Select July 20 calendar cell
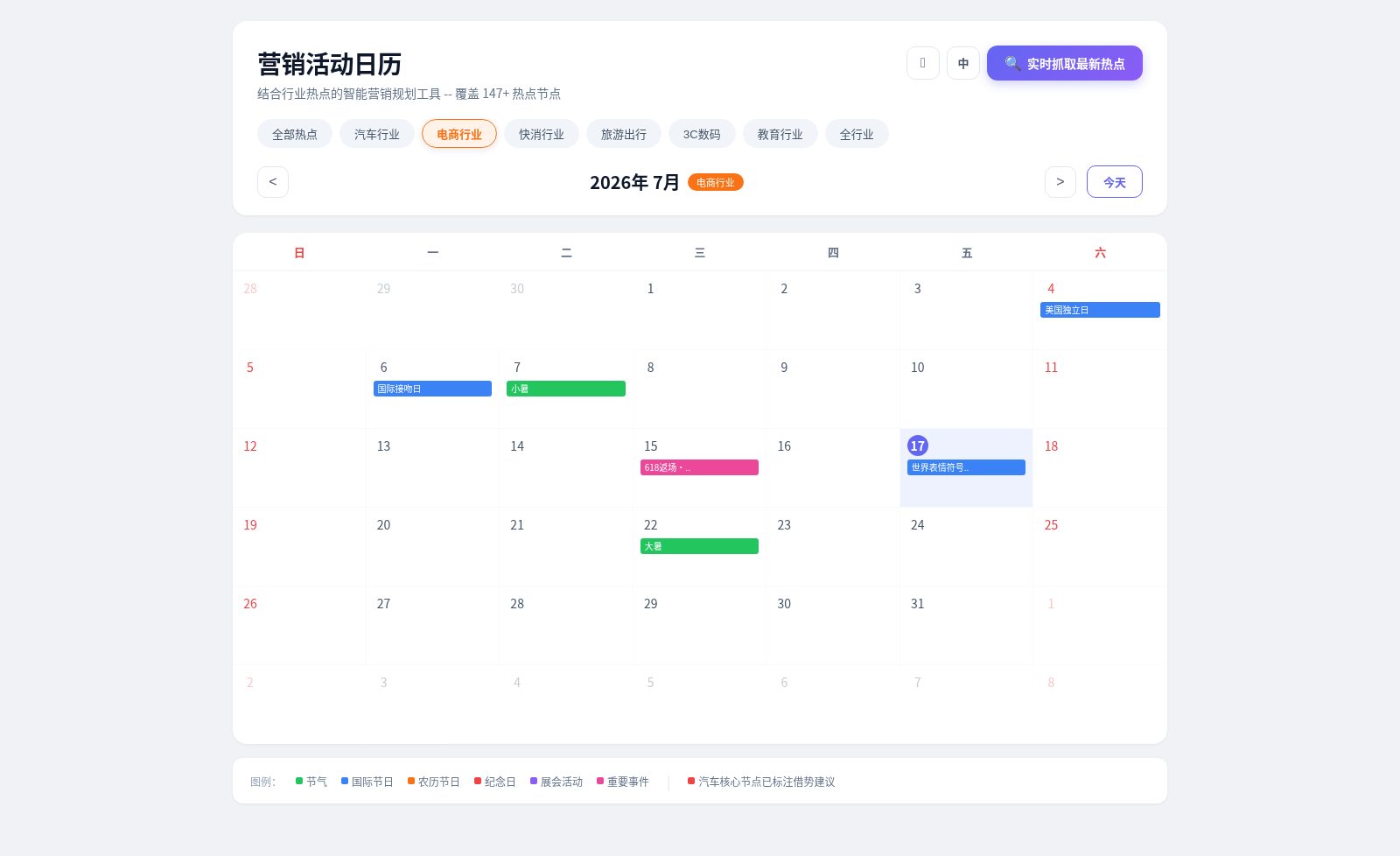 [433, 546]
